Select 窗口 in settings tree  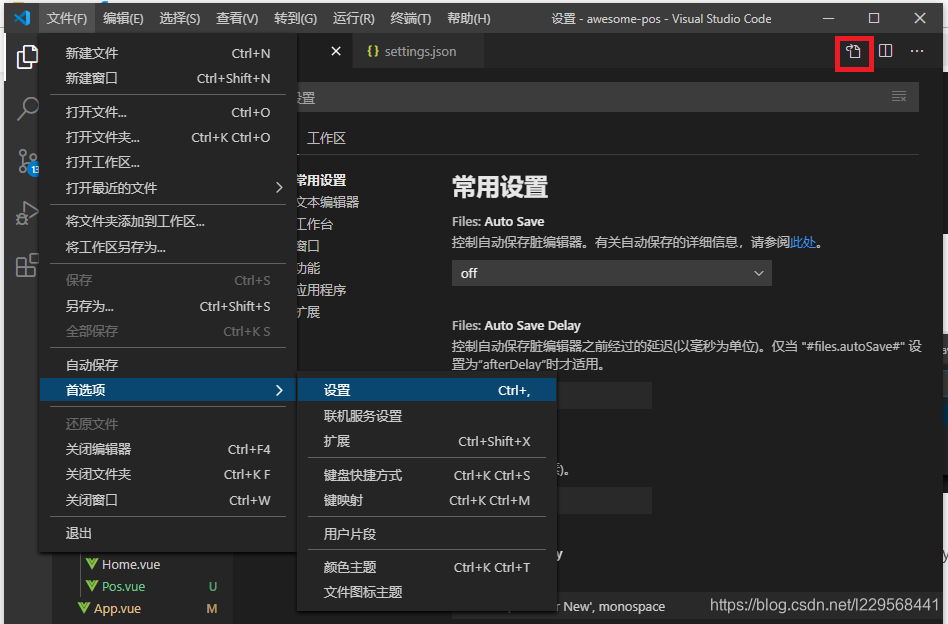pos(308,246)
